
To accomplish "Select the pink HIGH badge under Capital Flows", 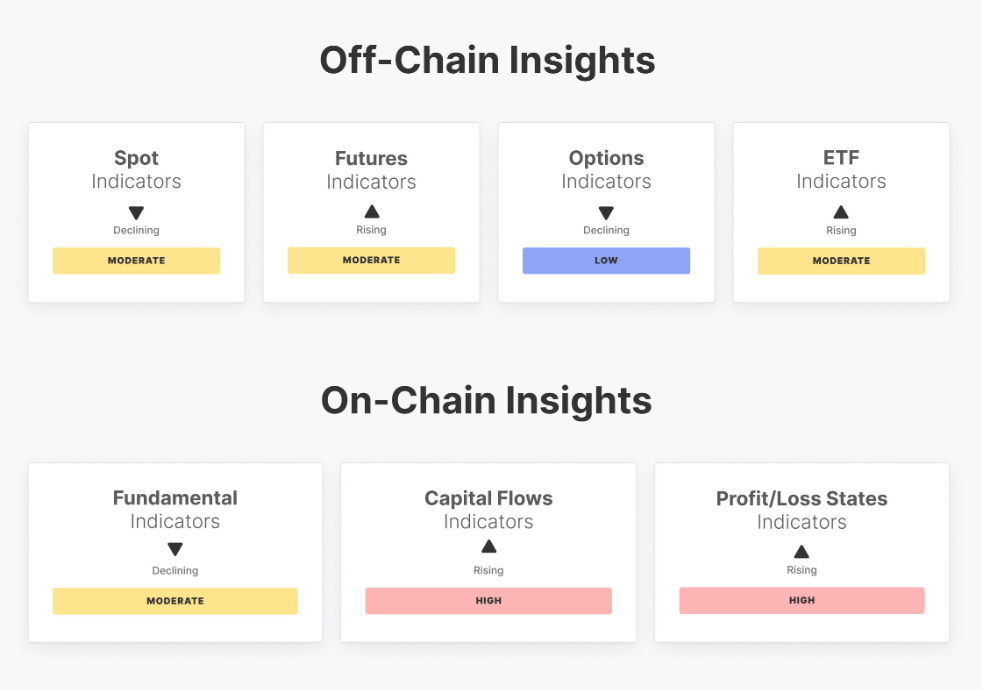I will [x=488, y=600].
